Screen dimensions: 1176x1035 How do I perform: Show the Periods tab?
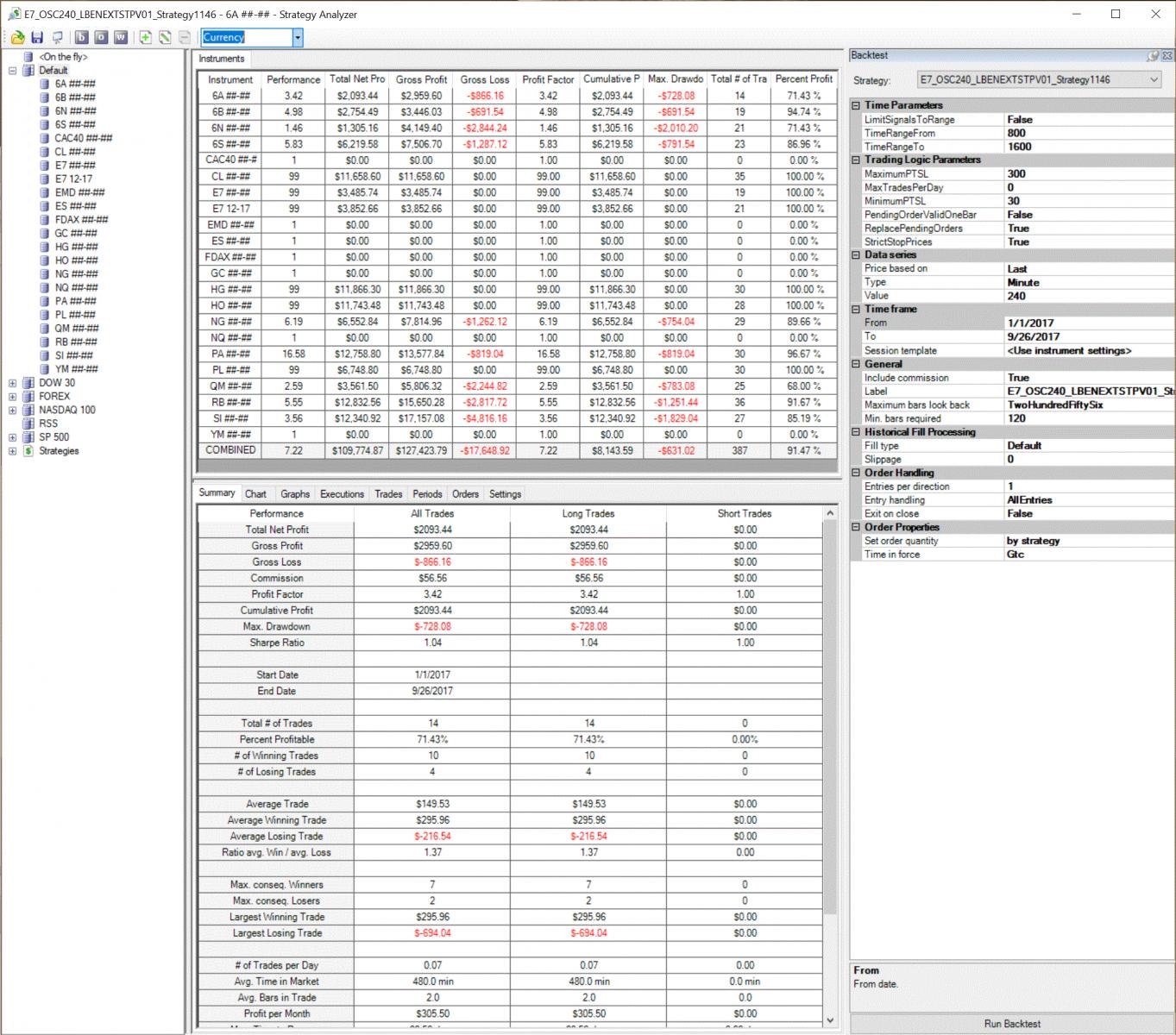coord(427,494)
